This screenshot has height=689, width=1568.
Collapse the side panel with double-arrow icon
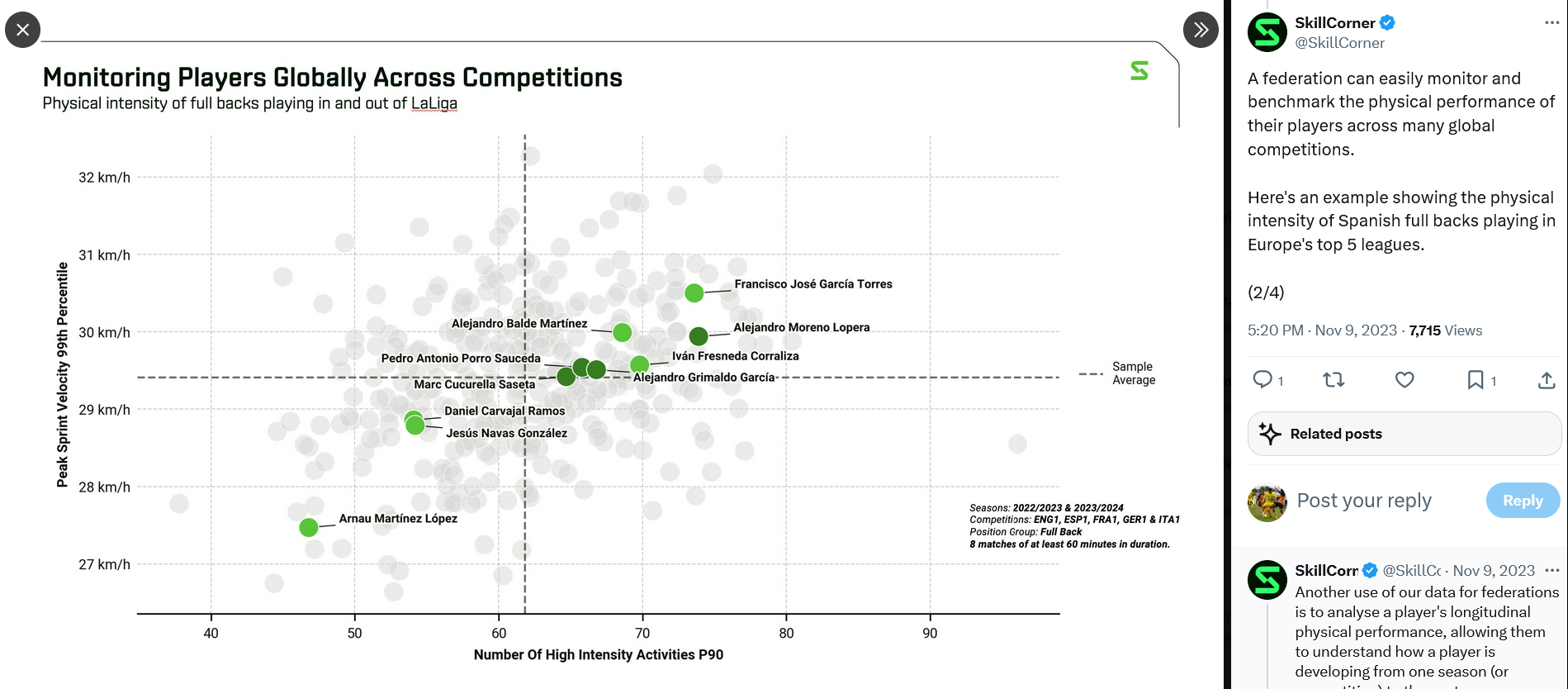[1201, 30]
